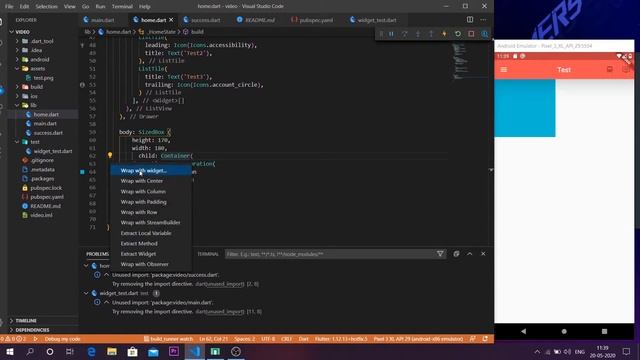Change the Dart language mode
Screen dimensions: 640x360
tap(303, 339)
